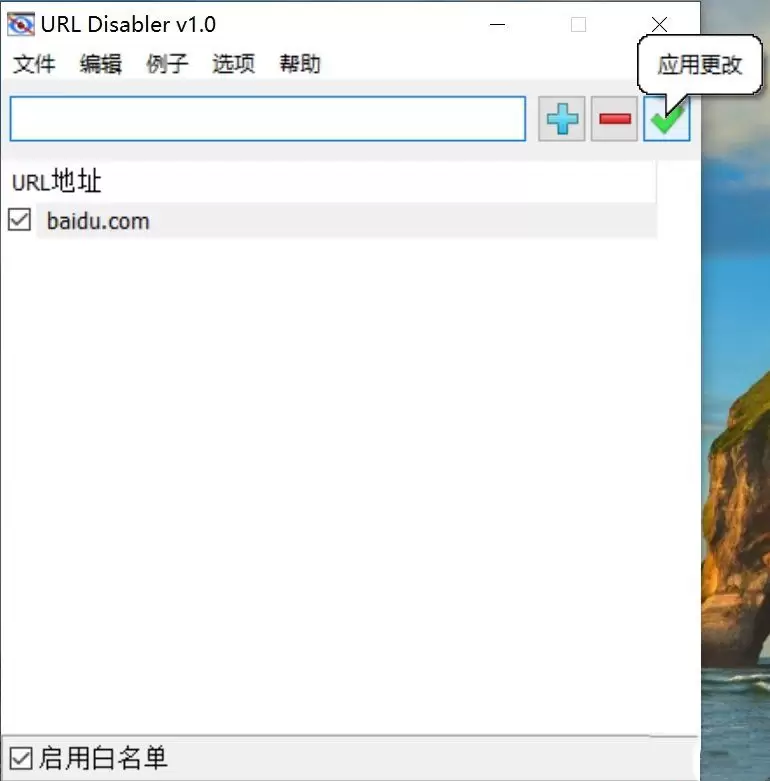Toggle the 启用白名单 whitelist checkbox
The image size is (770, 781).
21,759
